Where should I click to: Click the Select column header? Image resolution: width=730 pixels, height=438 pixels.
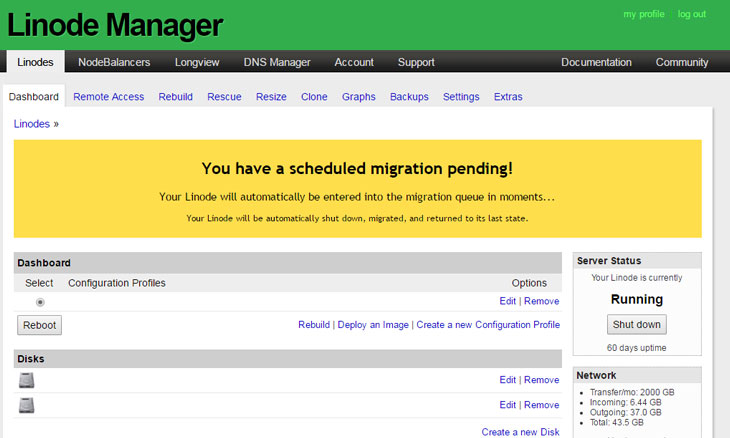(x=39, y=283)
